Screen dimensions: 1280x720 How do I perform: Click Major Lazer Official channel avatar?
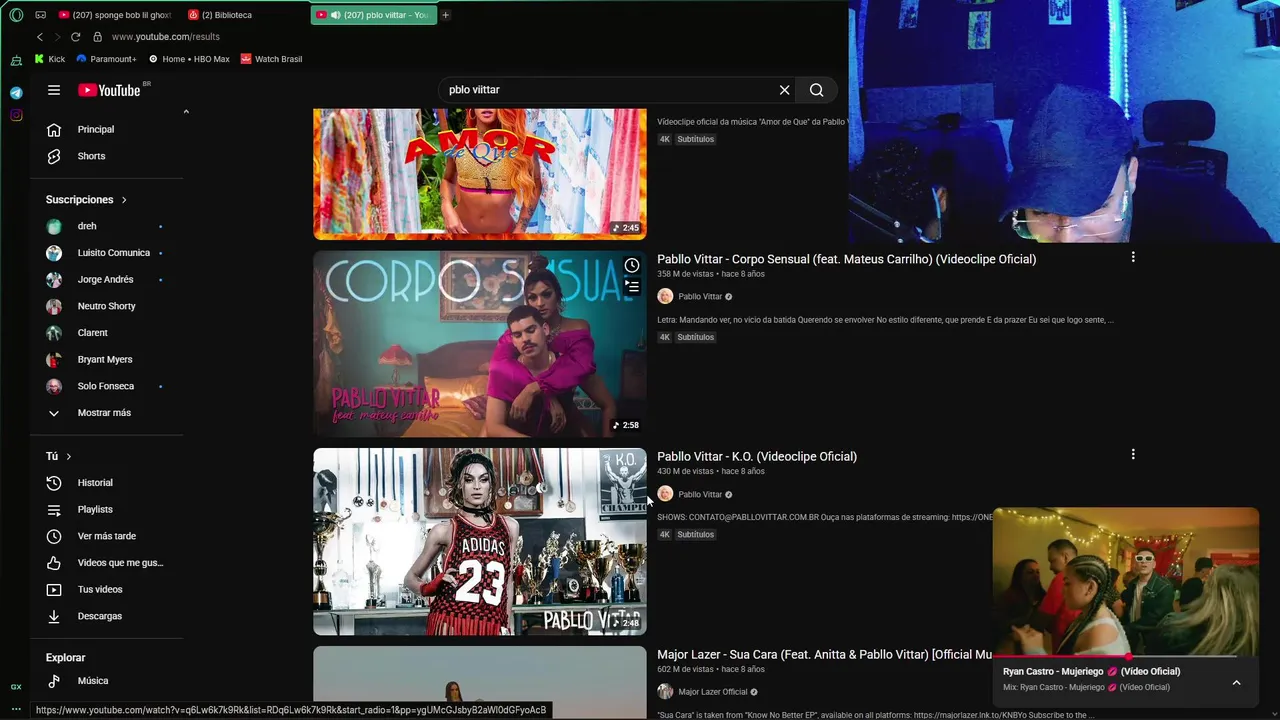coord(665,691)
